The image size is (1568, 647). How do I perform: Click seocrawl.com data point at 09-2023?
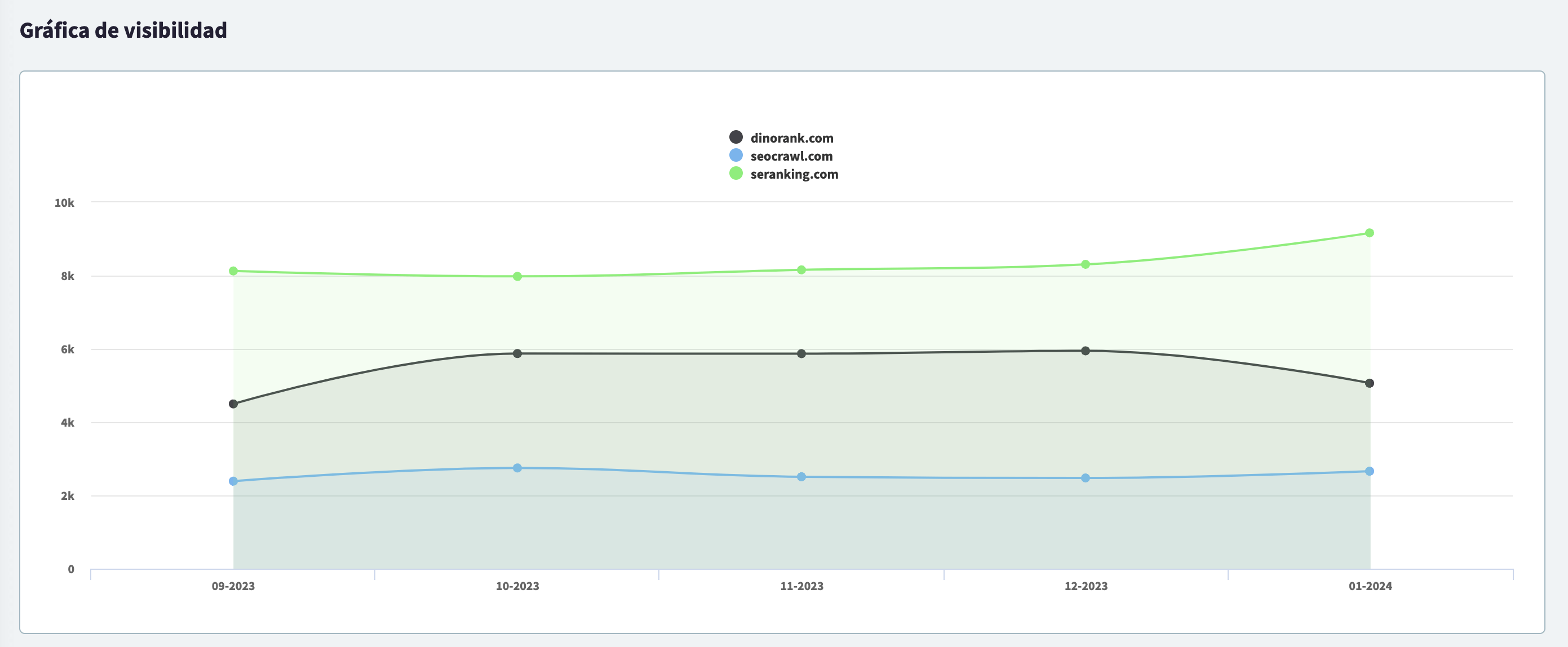coord(233,481)
